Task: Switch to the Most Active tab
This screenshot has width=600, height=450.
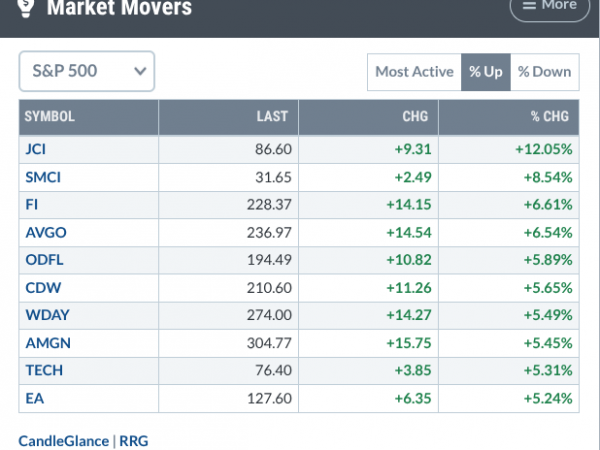Action: click(x=414, y=72)
